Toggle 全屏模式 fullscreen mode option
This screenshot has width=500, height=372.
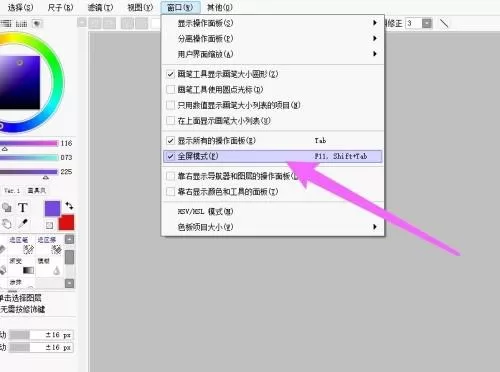click(272, 156)
